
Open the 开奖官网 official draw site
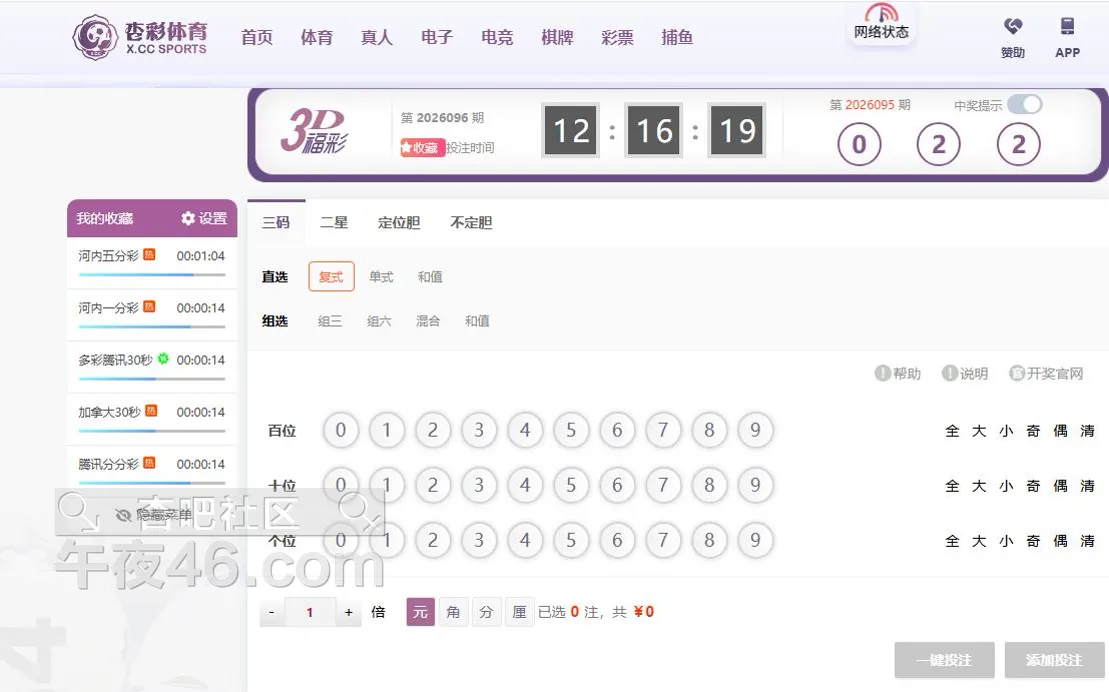click(x=1046, y=373)
